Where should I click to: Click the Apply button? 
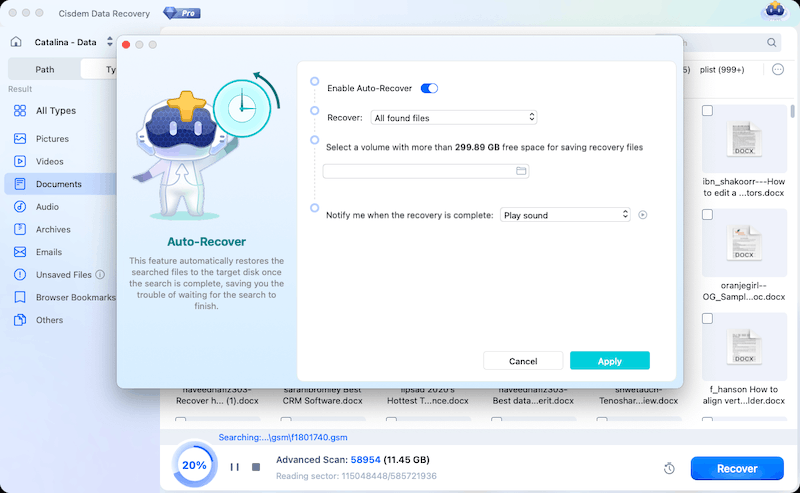(610, 361)
